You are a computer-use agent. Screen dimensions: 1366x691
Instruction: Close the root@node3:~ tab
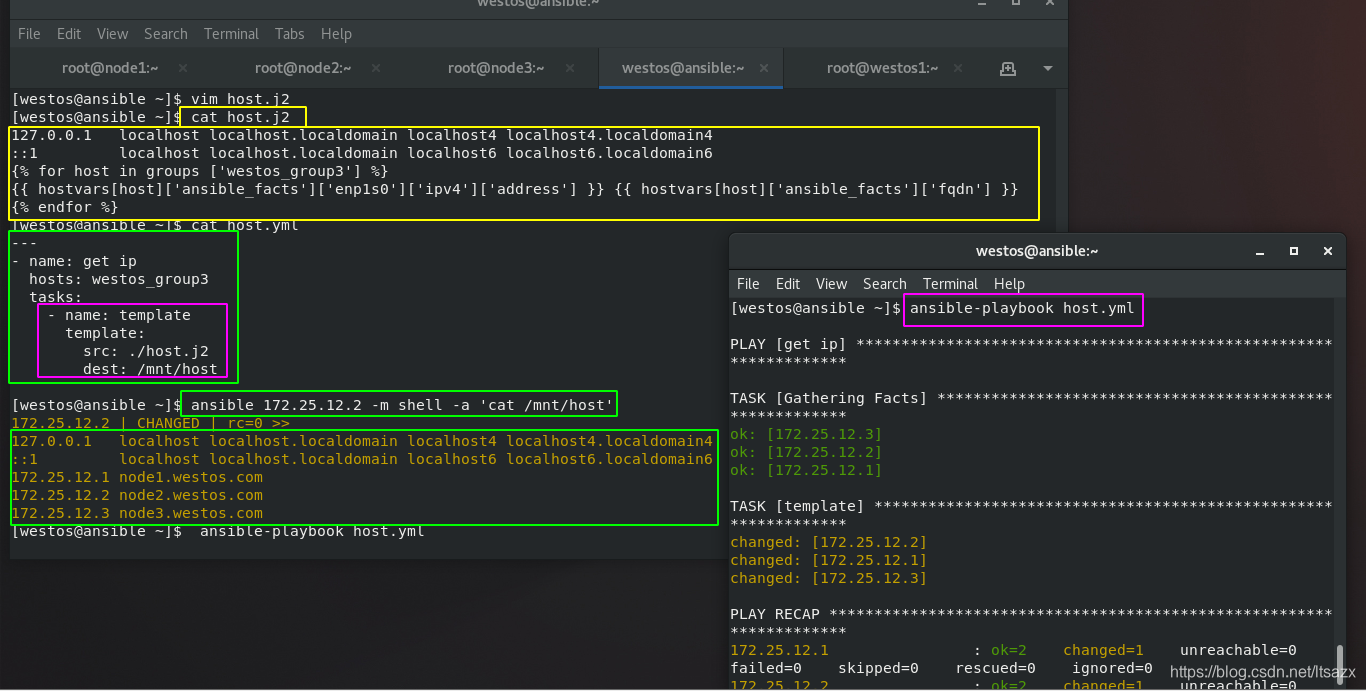coord(568,68)
